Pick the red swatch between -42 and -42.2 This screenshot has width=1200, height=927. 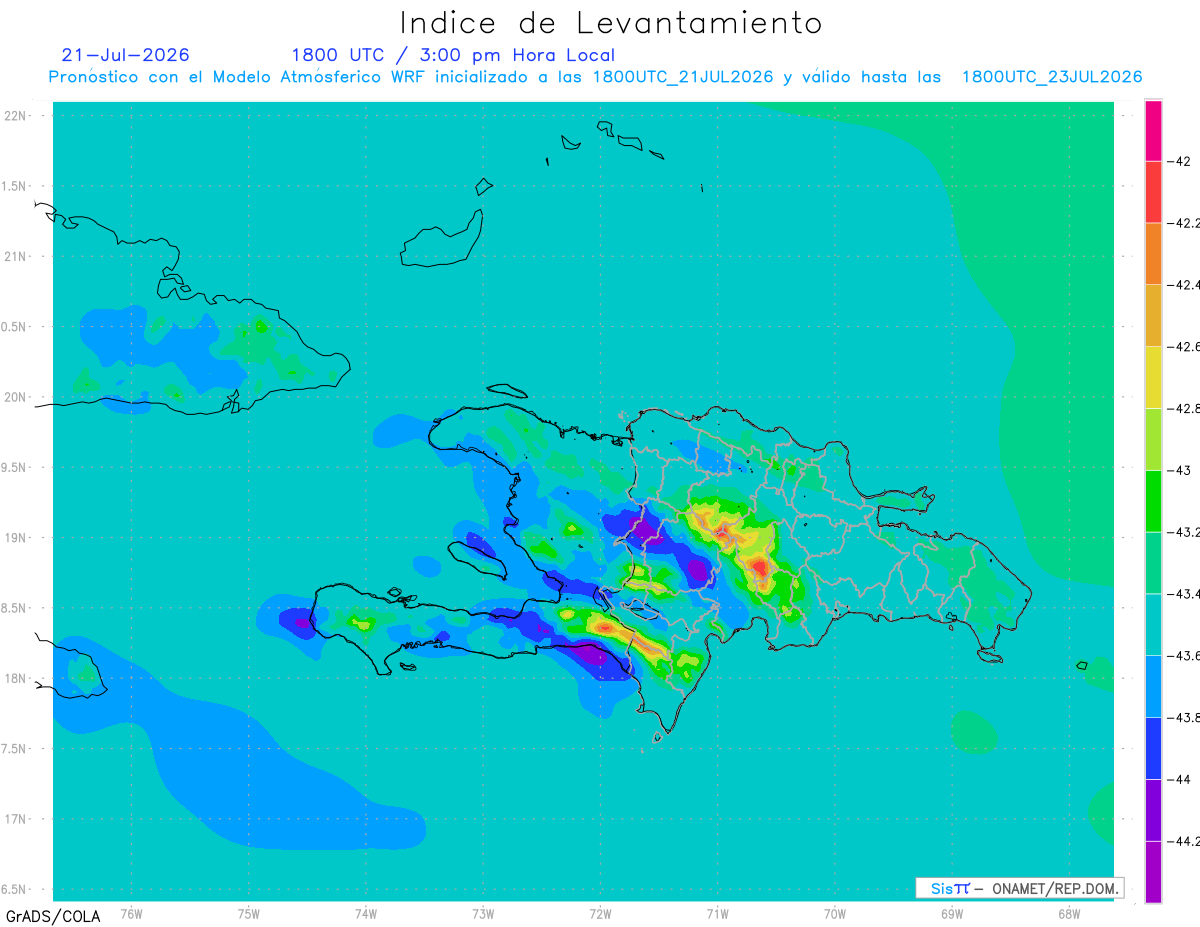[x=1153, y=191]
